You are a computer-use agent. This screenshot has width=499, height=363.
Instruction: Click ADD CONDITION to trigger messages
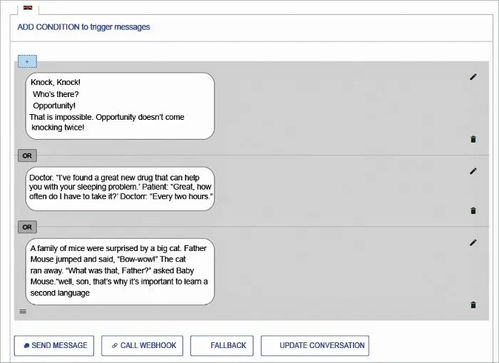coord(84,27)
